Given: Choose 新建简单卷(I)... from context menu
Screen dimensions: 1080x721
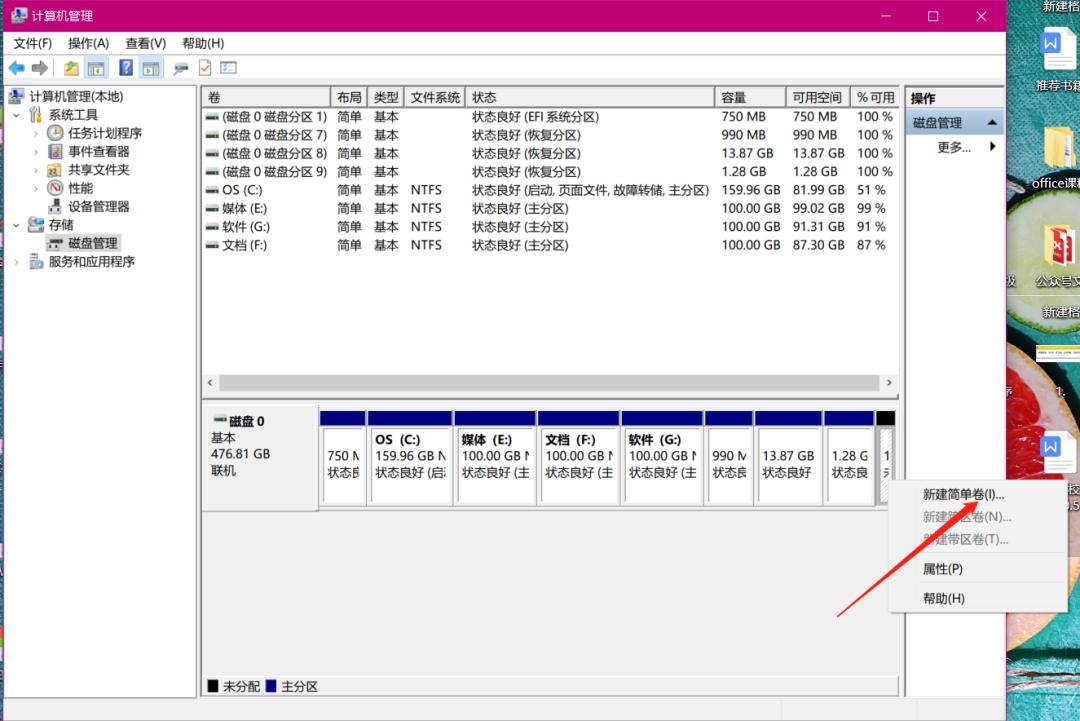Looking at the screenshot, I should 963,494.
